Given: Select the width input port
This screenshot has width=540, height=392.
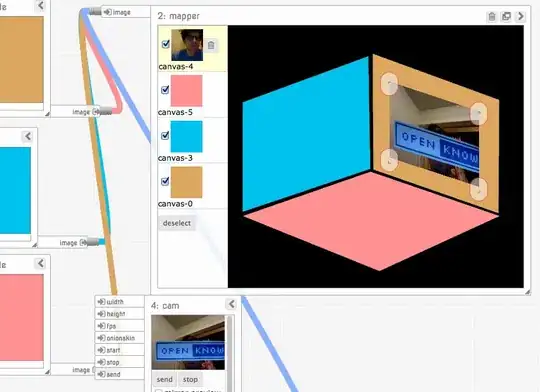Looking at the screenshot, I should point(120,302).
